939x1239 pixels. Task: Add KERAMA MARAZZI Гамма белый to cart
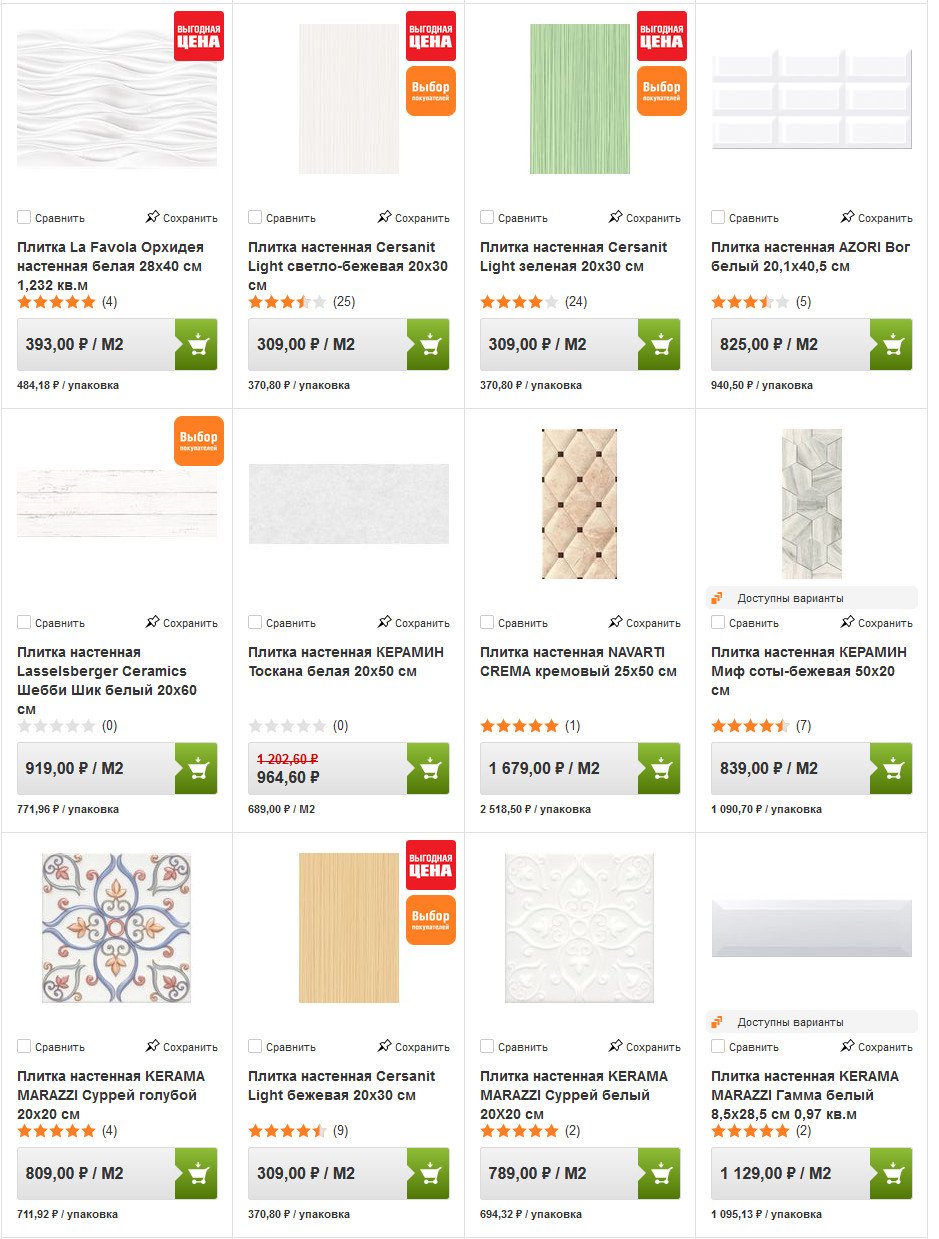(890, 1174)
